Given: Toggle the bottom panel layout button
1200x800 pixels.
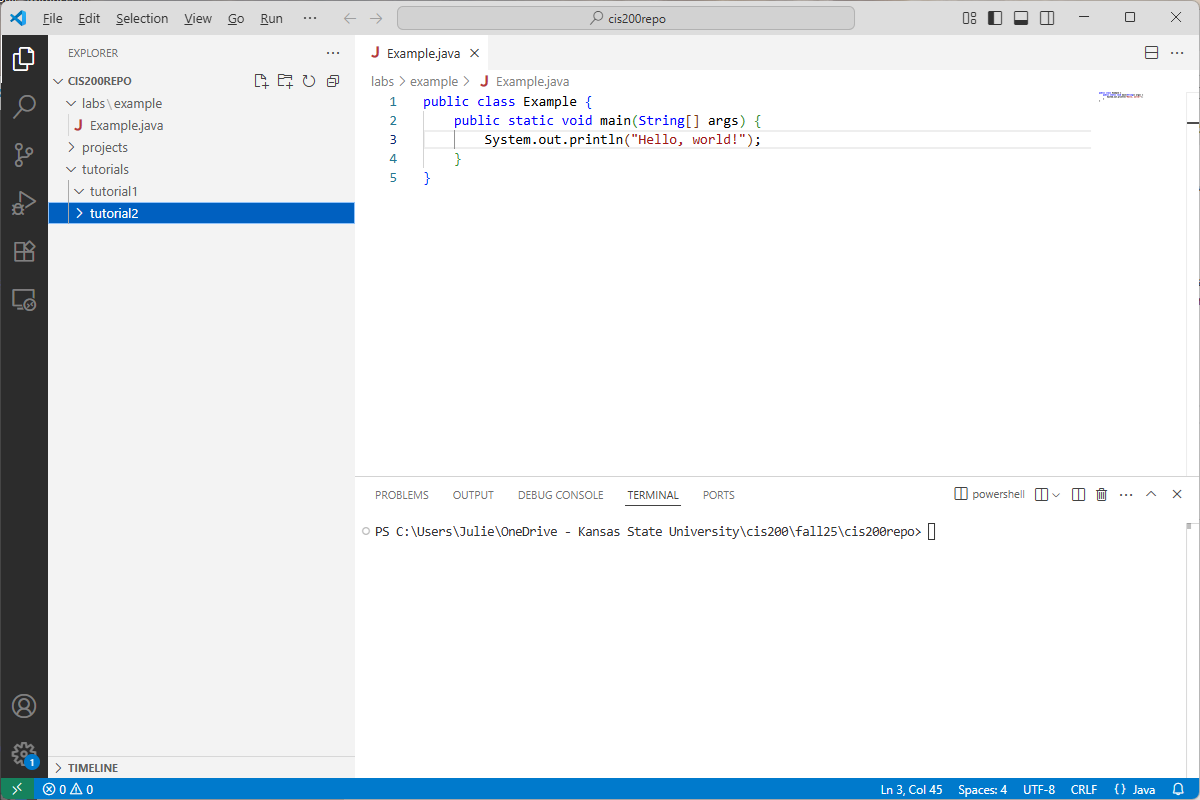Looking at the screenshot, I should [x=1021, y=18].
